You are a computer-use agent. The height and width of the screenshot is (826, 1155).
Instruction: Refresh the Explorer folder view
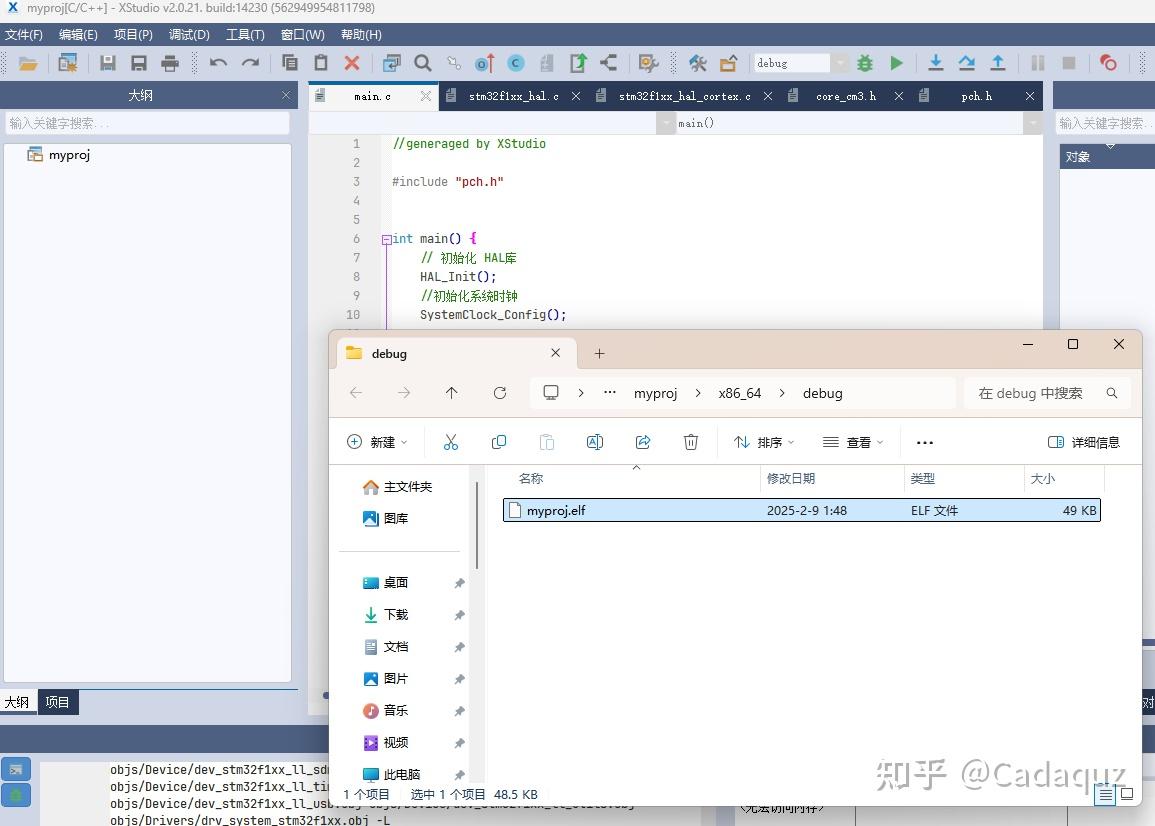coord(500,393)
